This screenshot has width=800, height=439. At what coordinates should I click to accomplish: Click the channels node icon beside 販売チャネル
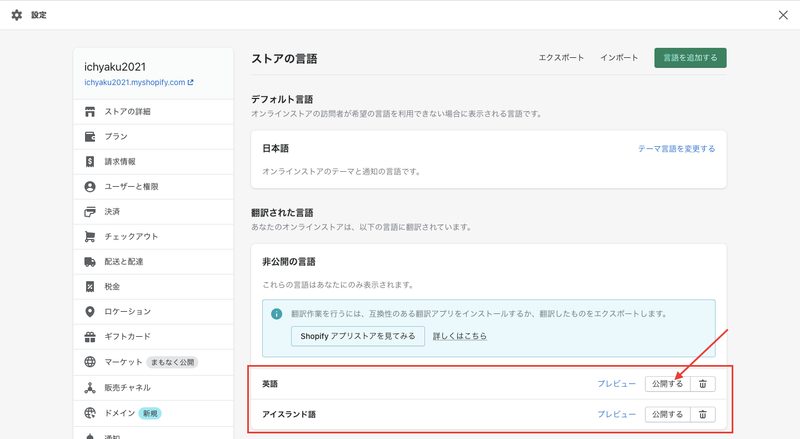point(90,387)
